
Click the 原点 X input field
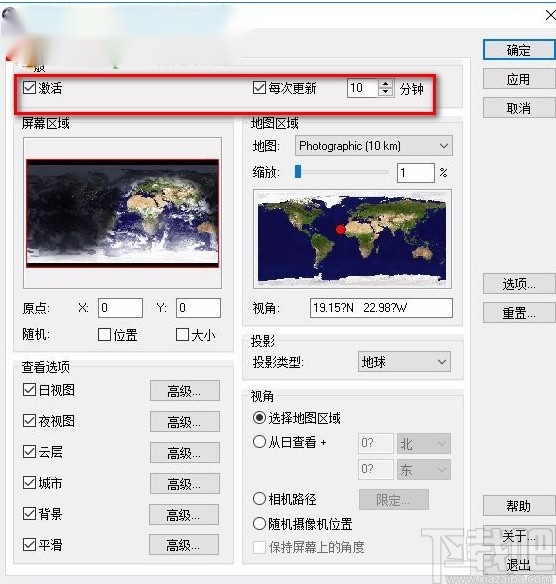click(x=120, y=308)
